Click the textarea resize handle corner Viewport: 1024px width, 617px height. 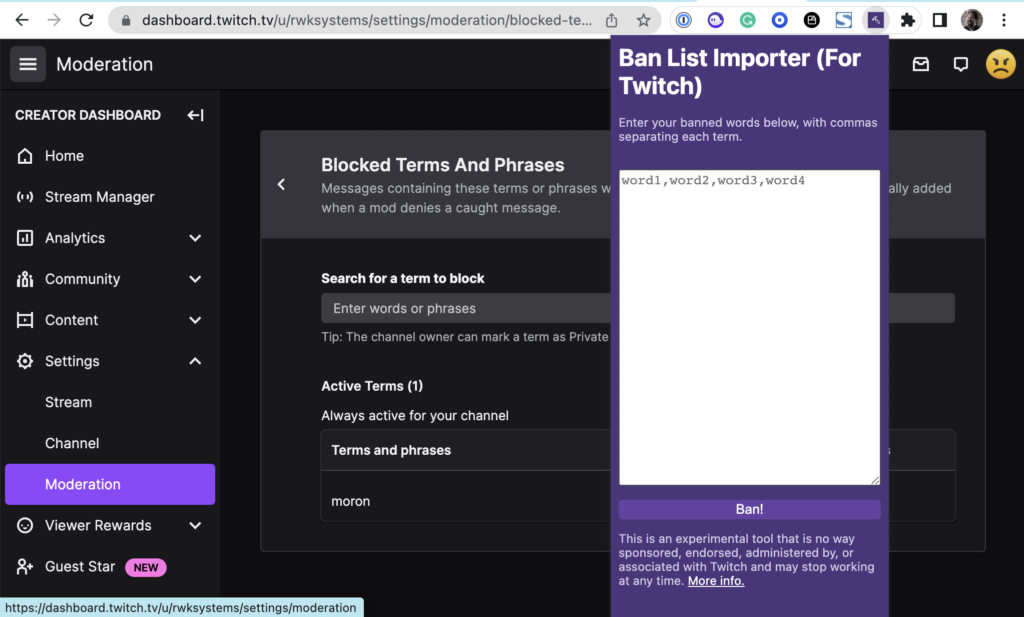pos(875,480)
